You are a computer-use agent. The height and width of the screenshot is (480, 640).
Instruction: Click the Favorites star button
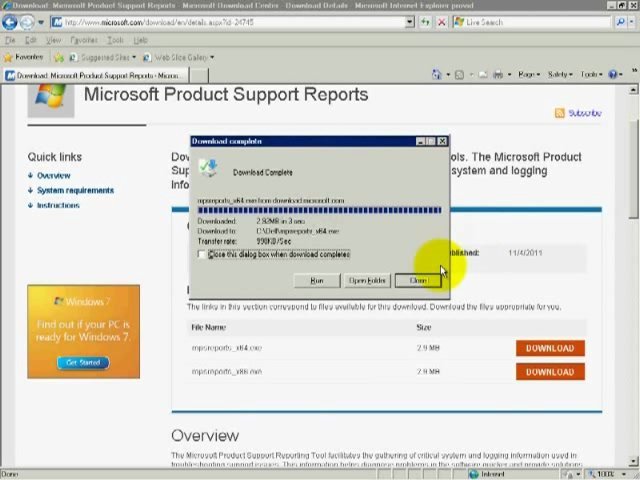23,57
